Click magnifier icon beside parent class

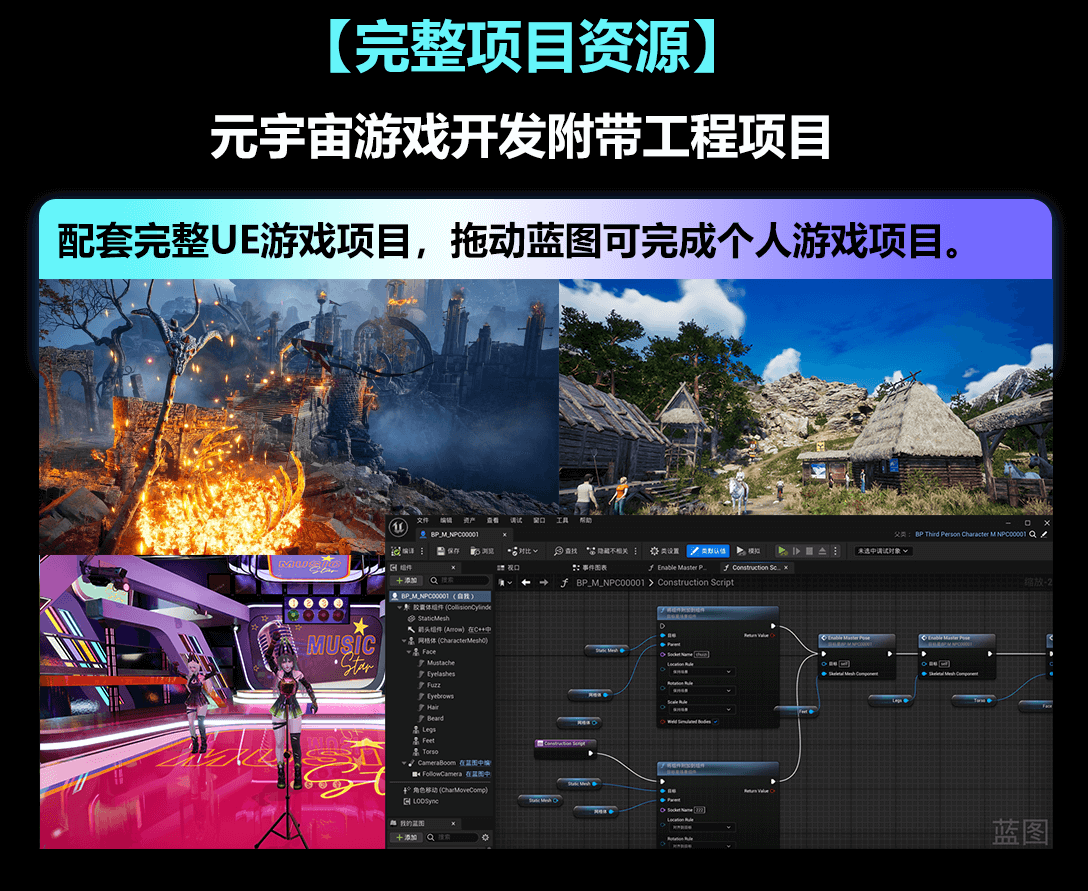1032,534
